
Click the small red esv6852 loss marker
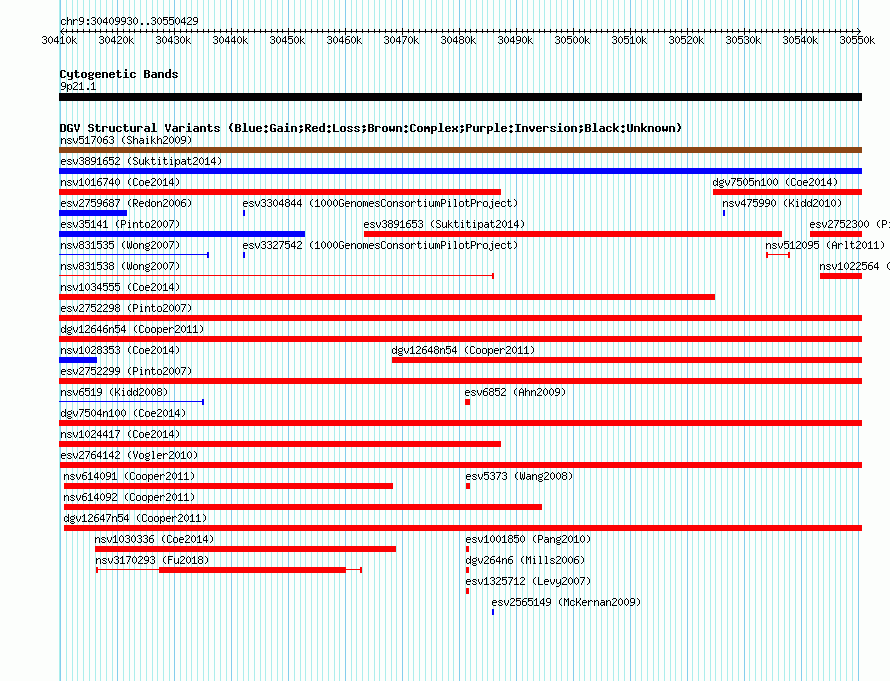tap(468, 402)
